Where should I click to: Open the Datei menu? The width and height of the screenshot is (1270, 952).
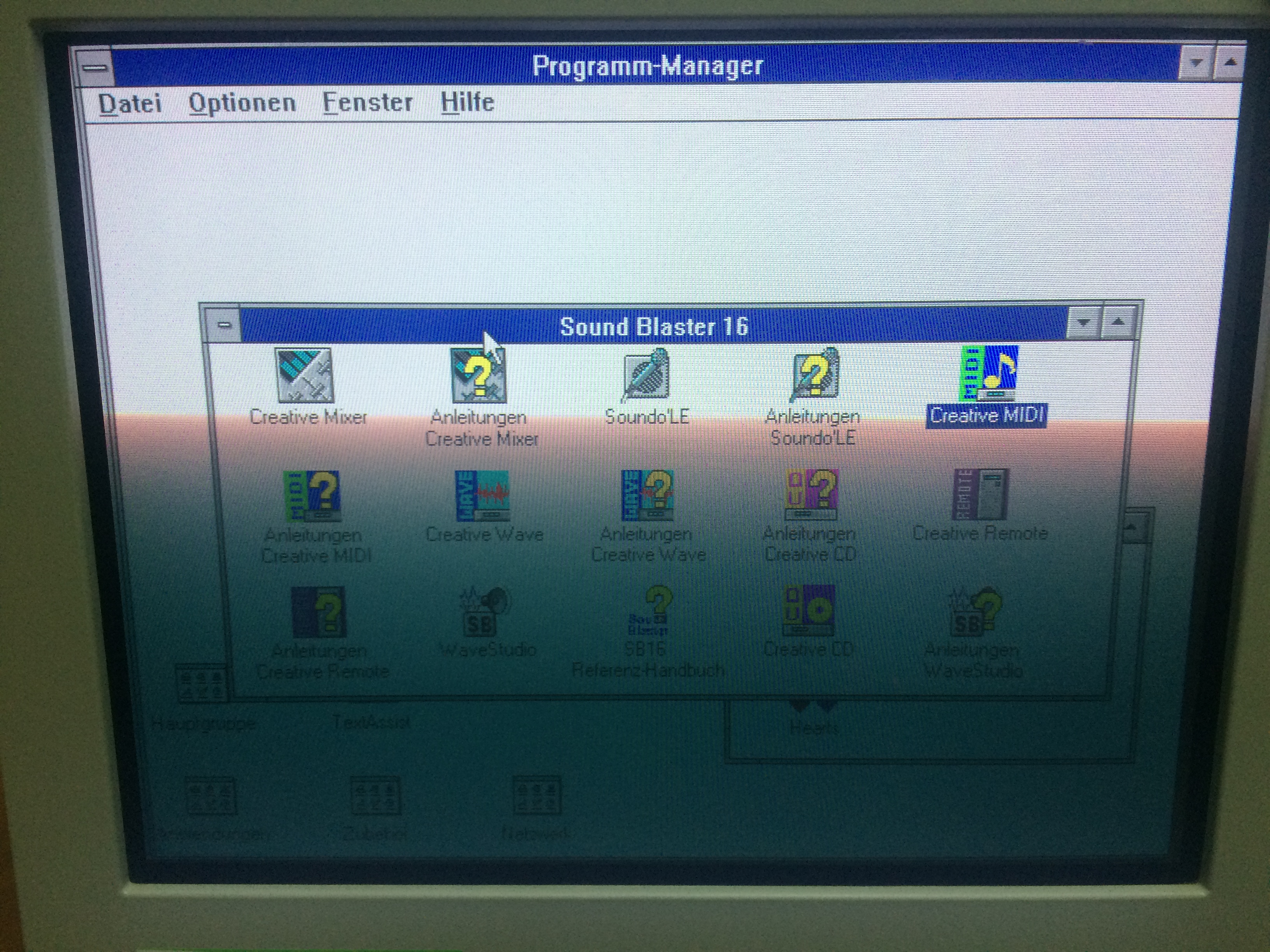point(130,104)
